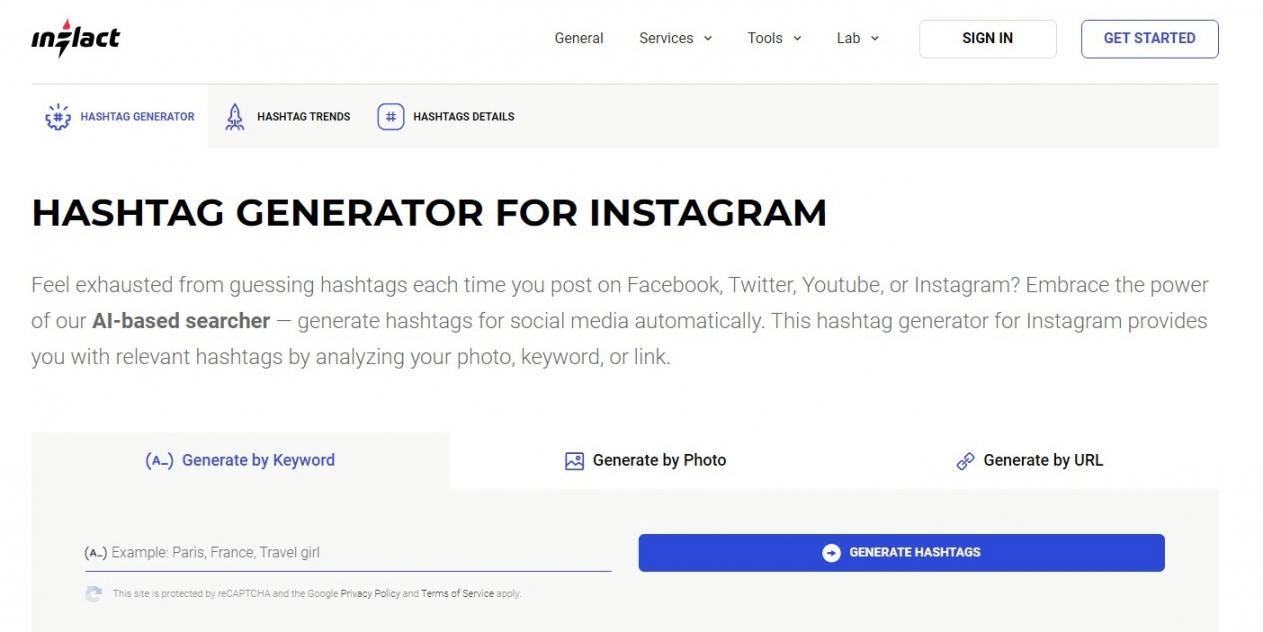Click the Hashtag Trends rocket icon
The width and height of the screenshot is (1263, 632).
pos(235,117)
